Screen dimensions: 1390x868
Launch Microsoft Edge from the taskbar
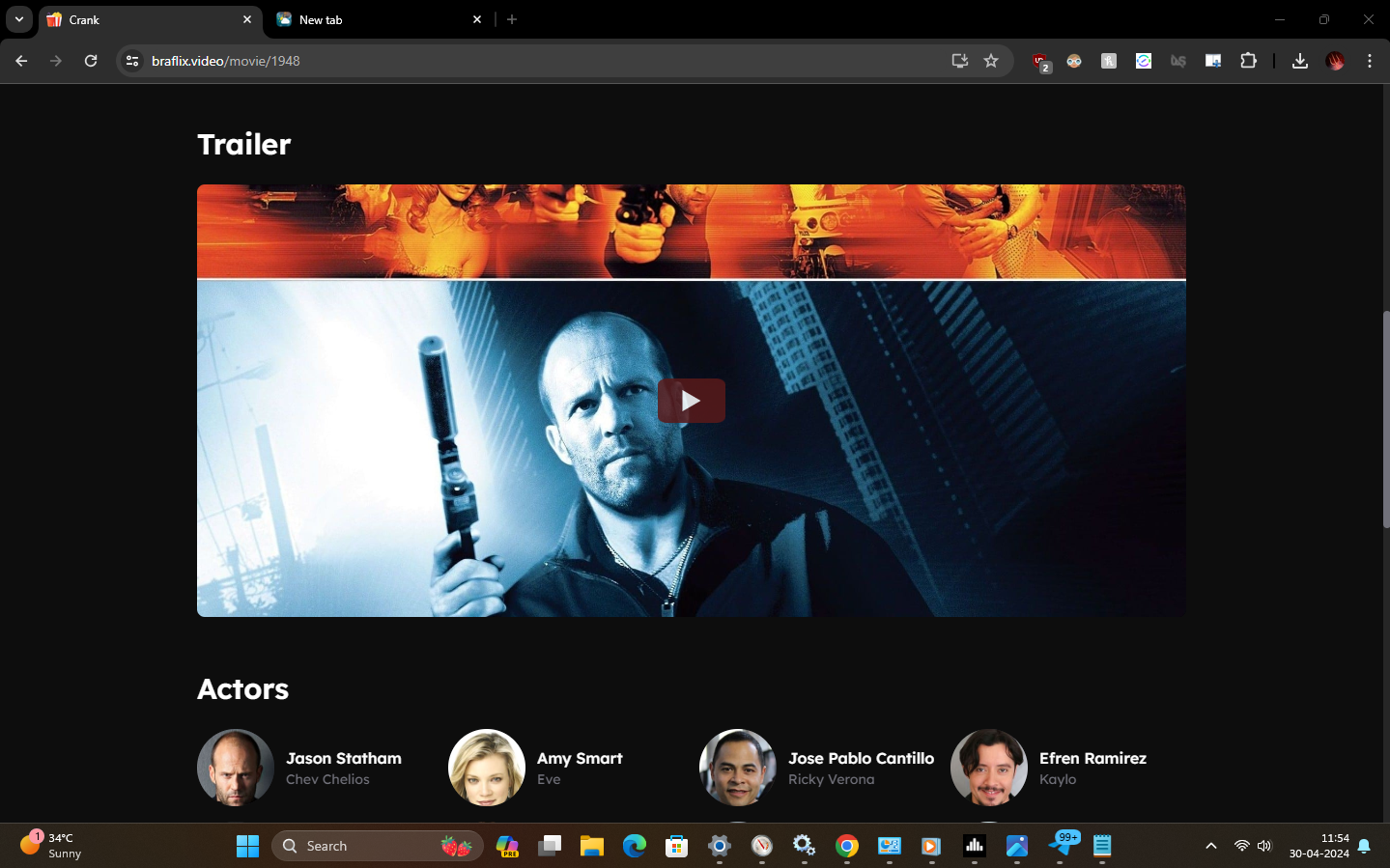635,846
